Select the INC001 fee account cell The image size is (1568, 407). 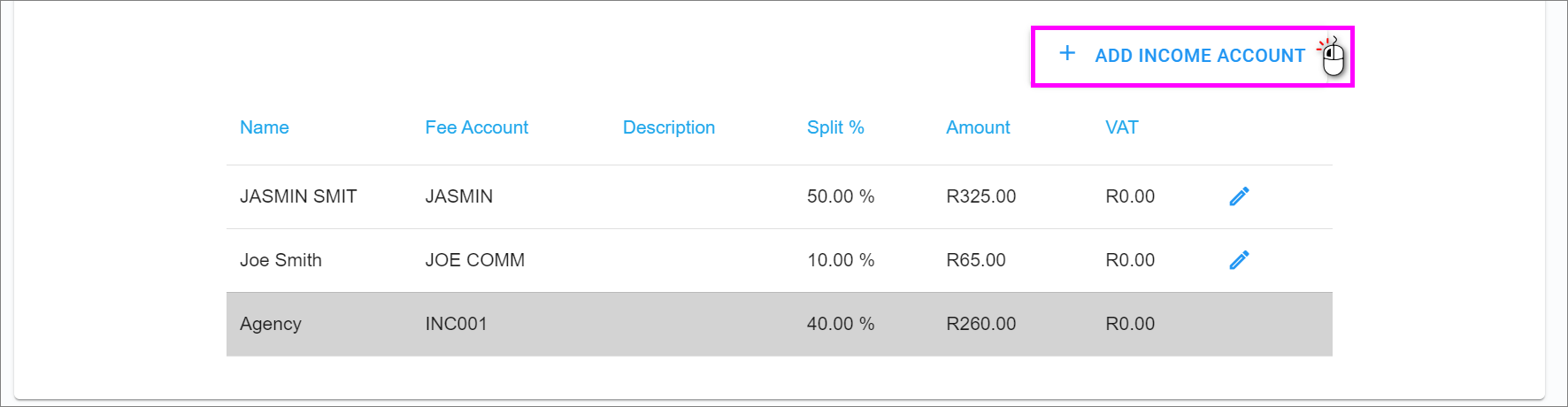click(x=456, y=324)
